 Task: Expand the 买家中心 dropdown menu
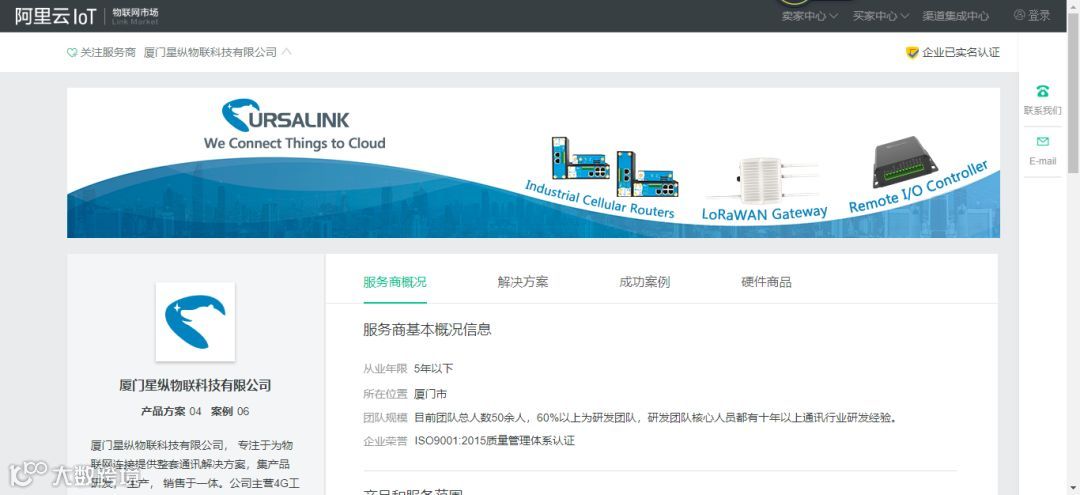(881, 16)
